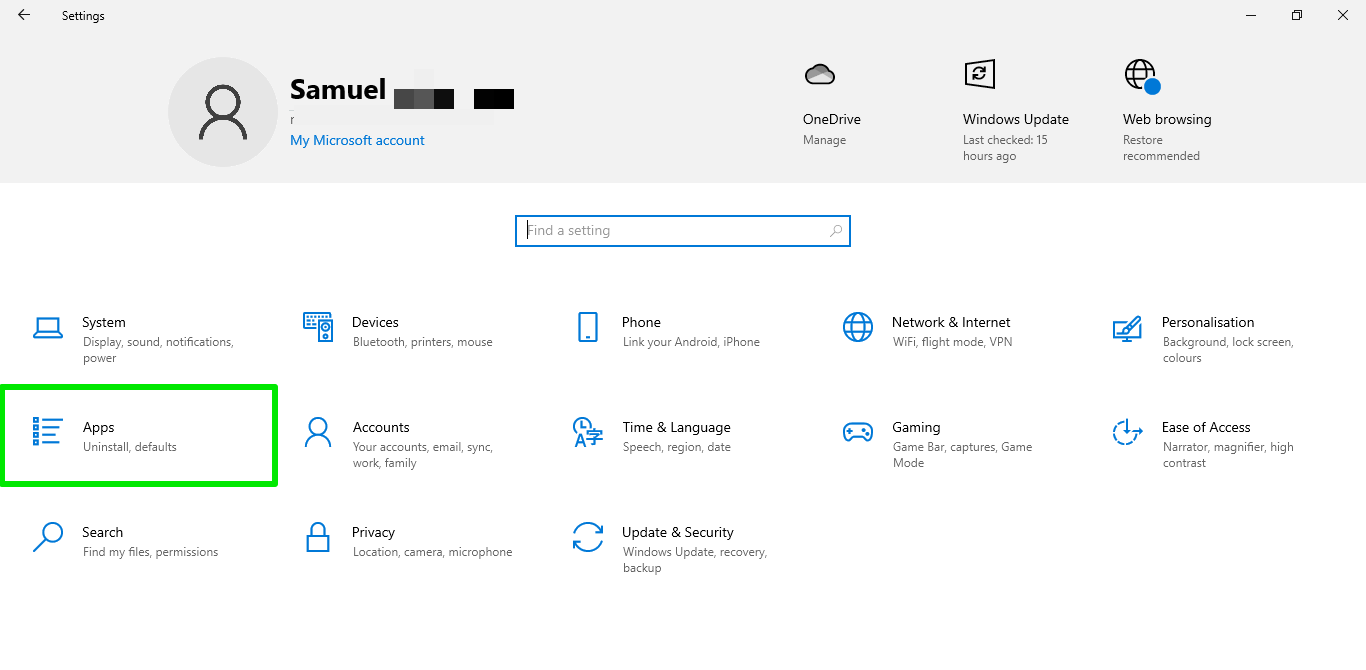Open the My Microsoft account link
This screenshot has width=1366, height=670.
click(x=357, y=141)
